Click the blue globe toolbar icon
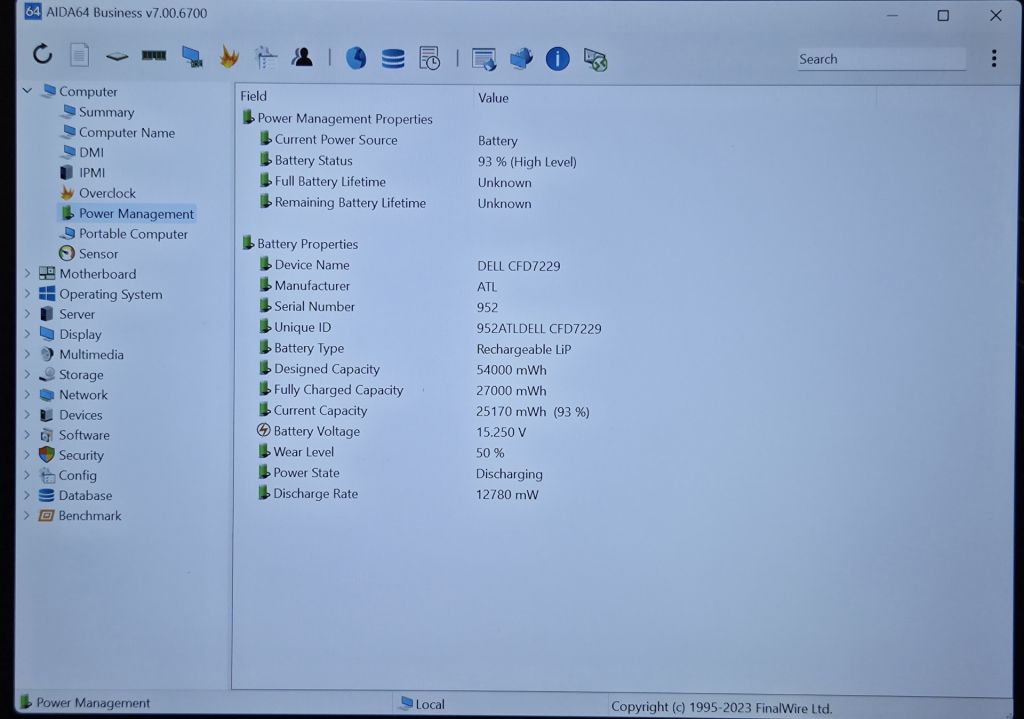The height and width of the screenshot is (719, 1024). pos(356,58)
